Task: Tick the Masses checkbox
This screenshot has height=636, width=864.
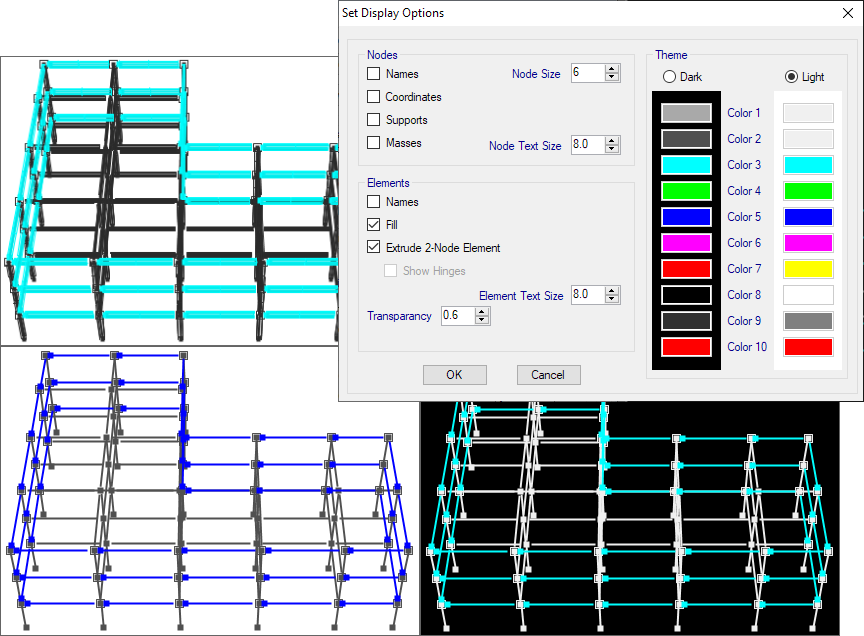Action: point(374,143)
